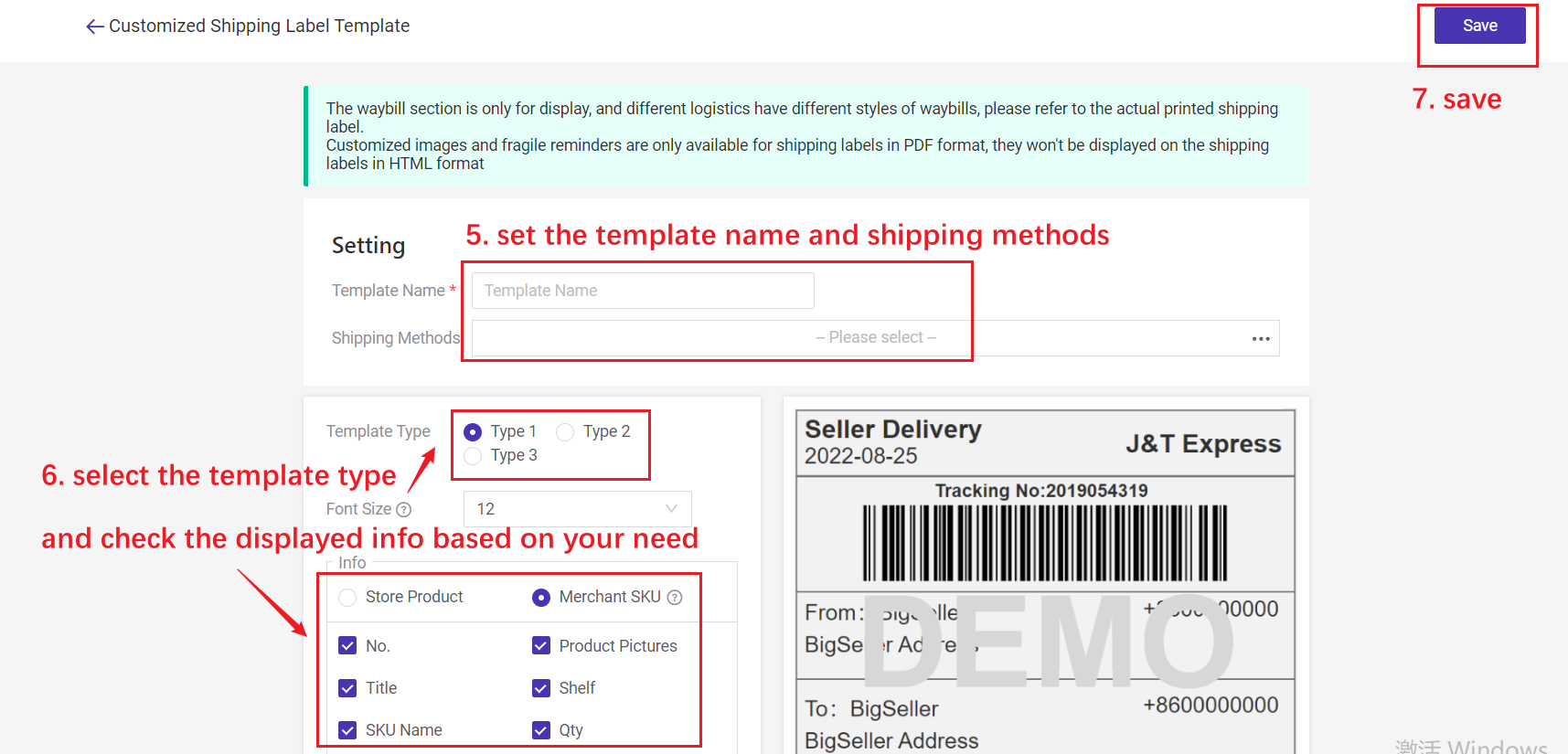Click the barcode in the label preview
The width and height of the screenshot is (1568, 754).
tap(1045, 543)
